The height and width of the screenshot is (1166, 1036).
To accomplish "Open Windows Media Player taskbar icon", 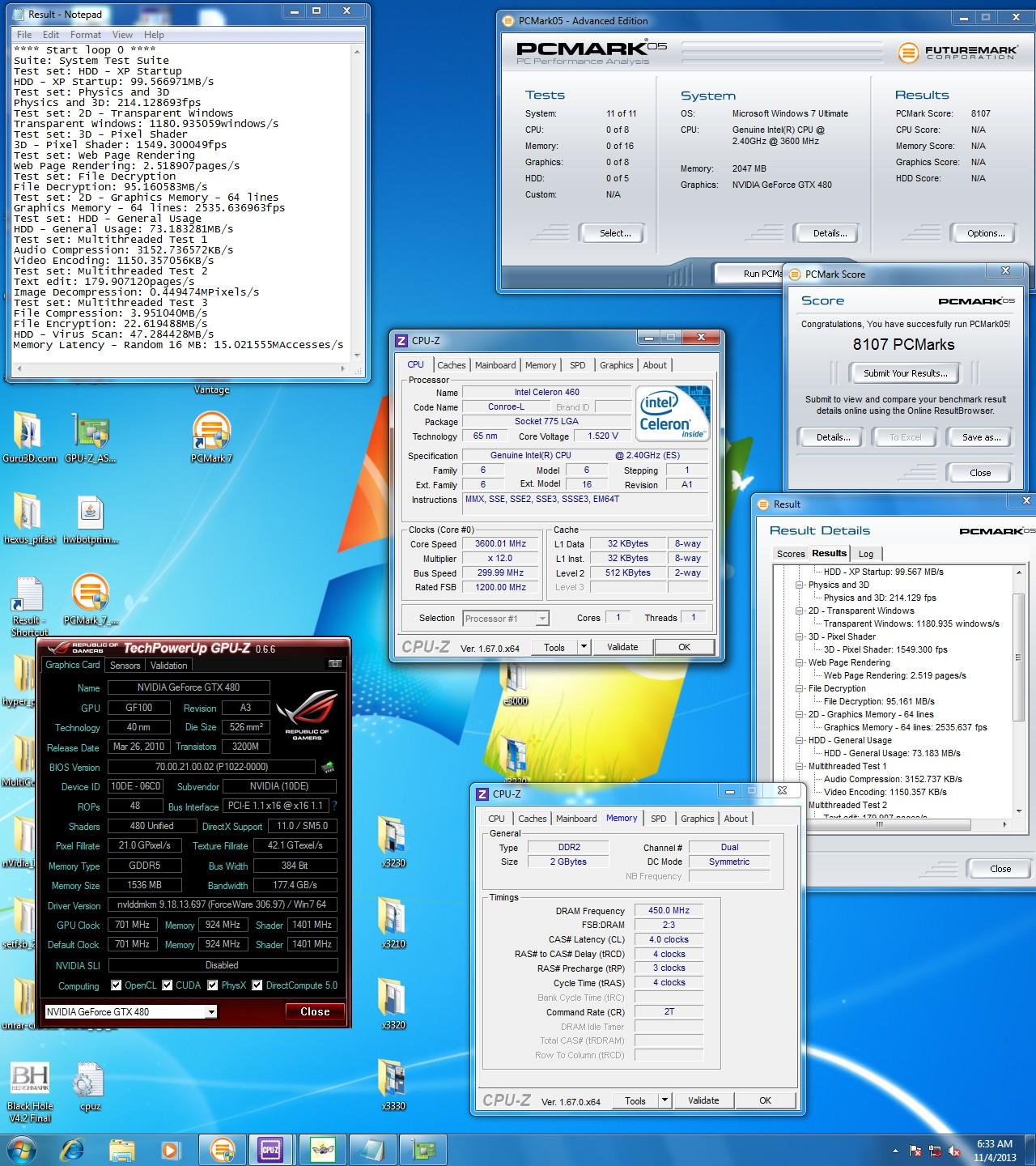I will pyautogui.click(x=171, y=1150).
